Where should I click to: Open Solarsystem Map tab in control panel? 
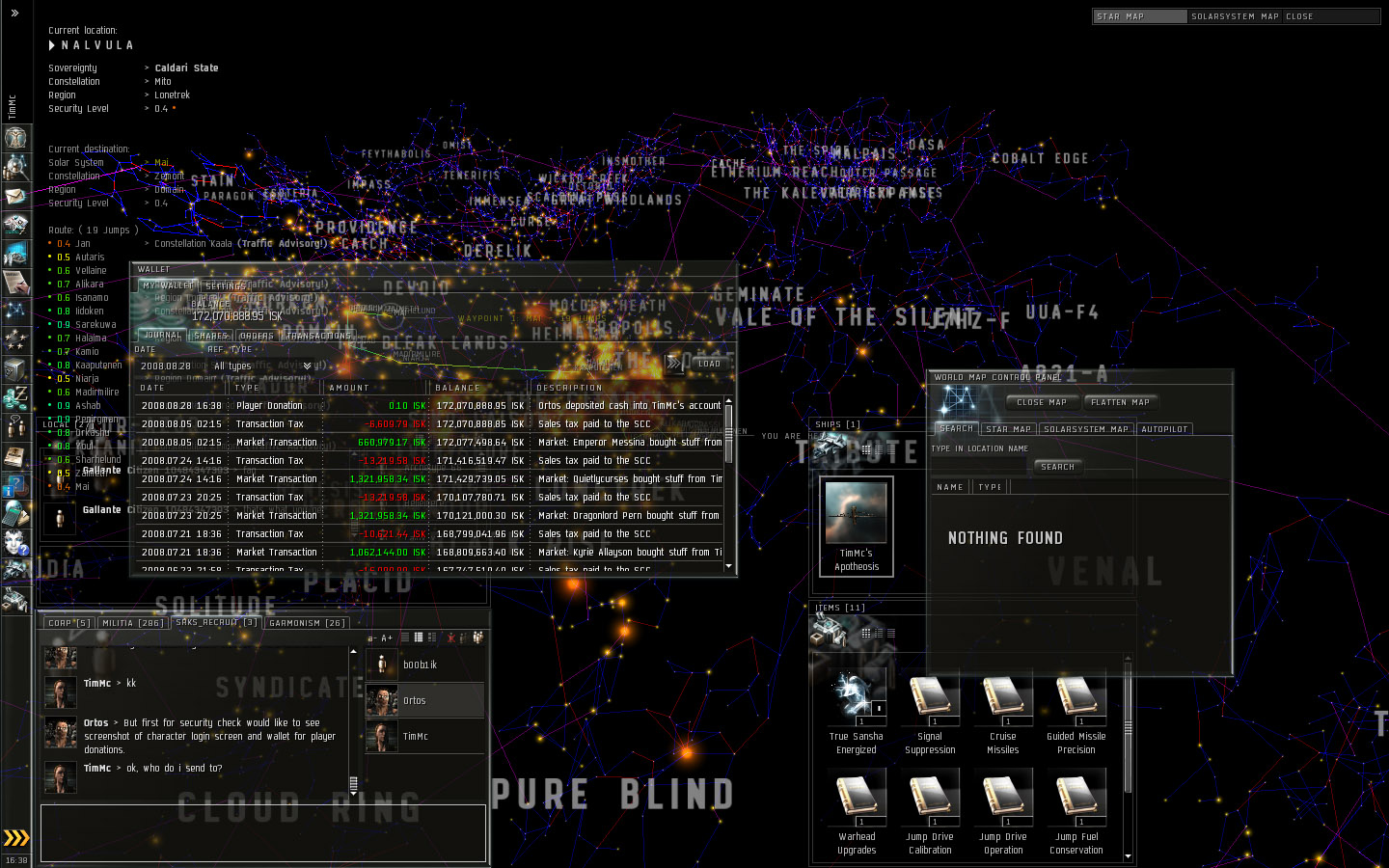pyautogui.click(x=1086, y=428)
